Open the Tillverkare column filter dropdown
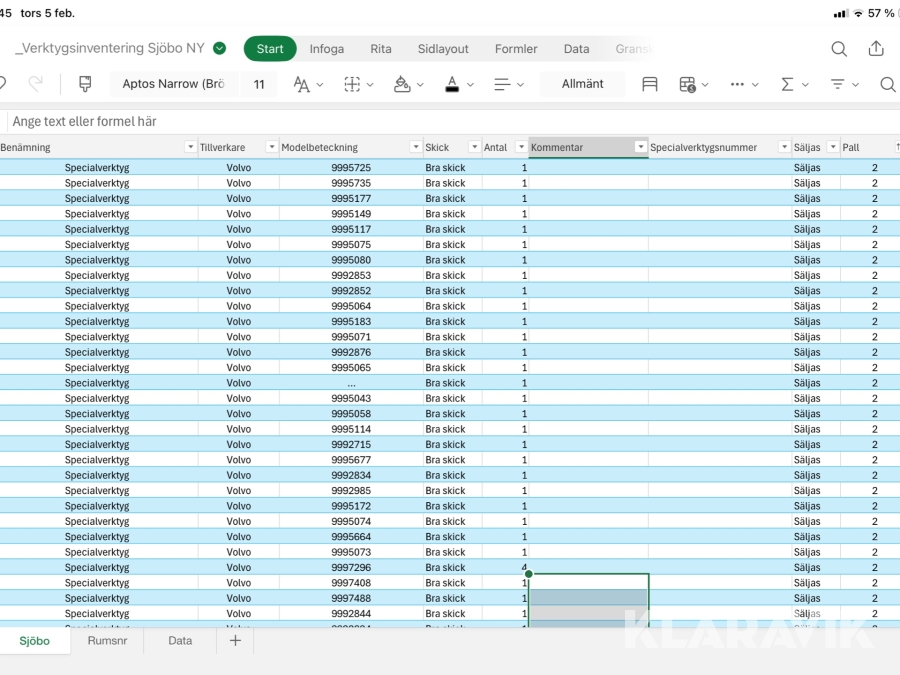900x675 pixels. [271, 147]
